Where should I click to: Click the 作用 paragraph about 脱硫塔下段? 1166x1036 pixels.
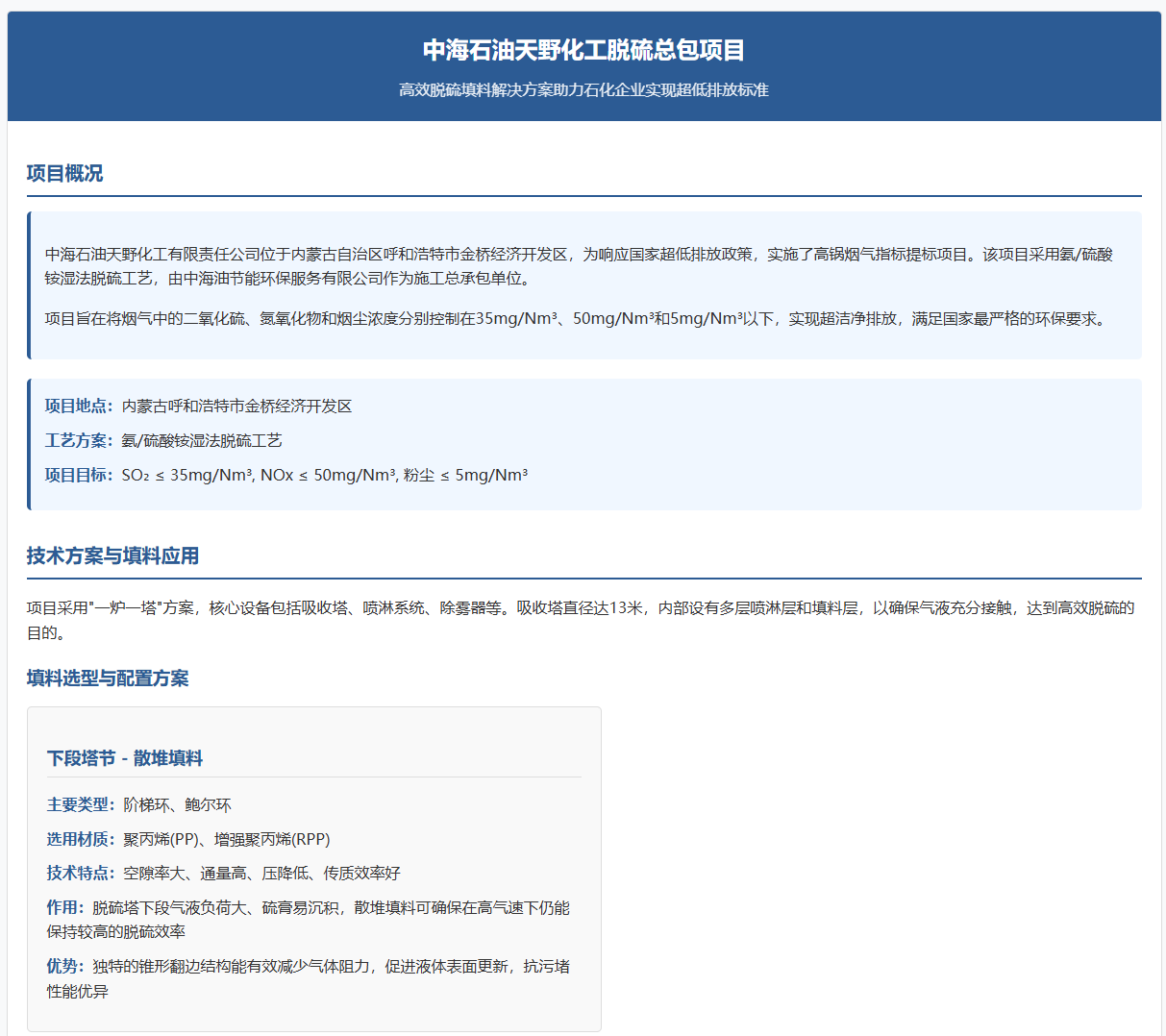tap(309, 920)
